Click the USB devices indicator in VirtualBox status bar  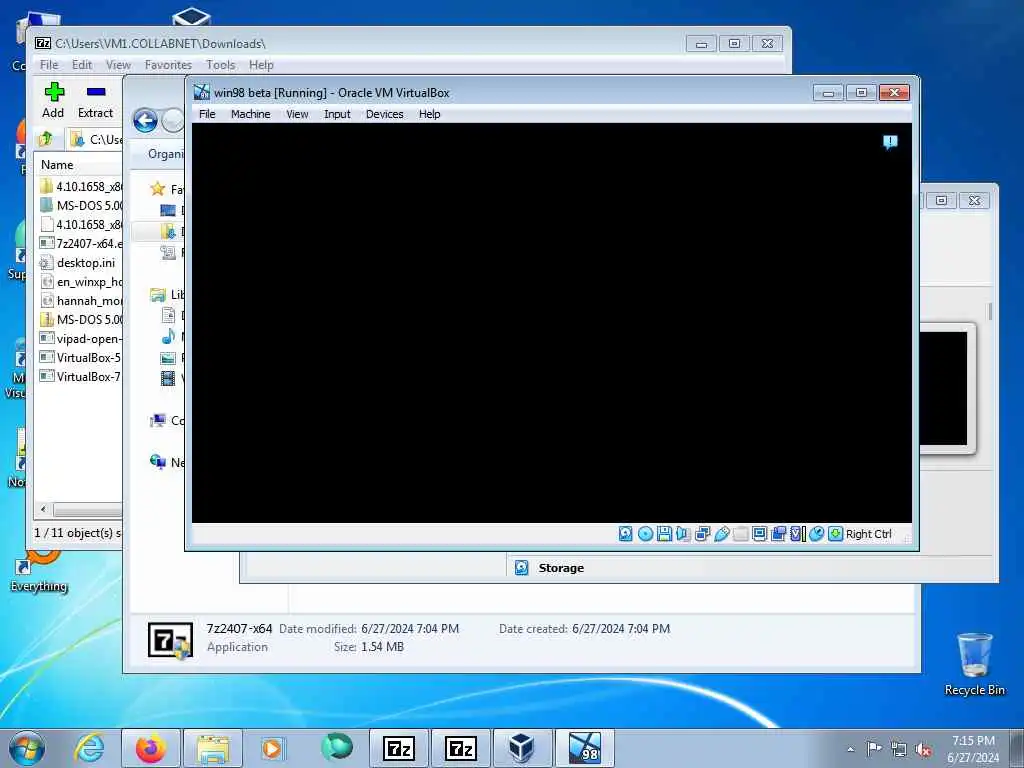pos(722,534)
